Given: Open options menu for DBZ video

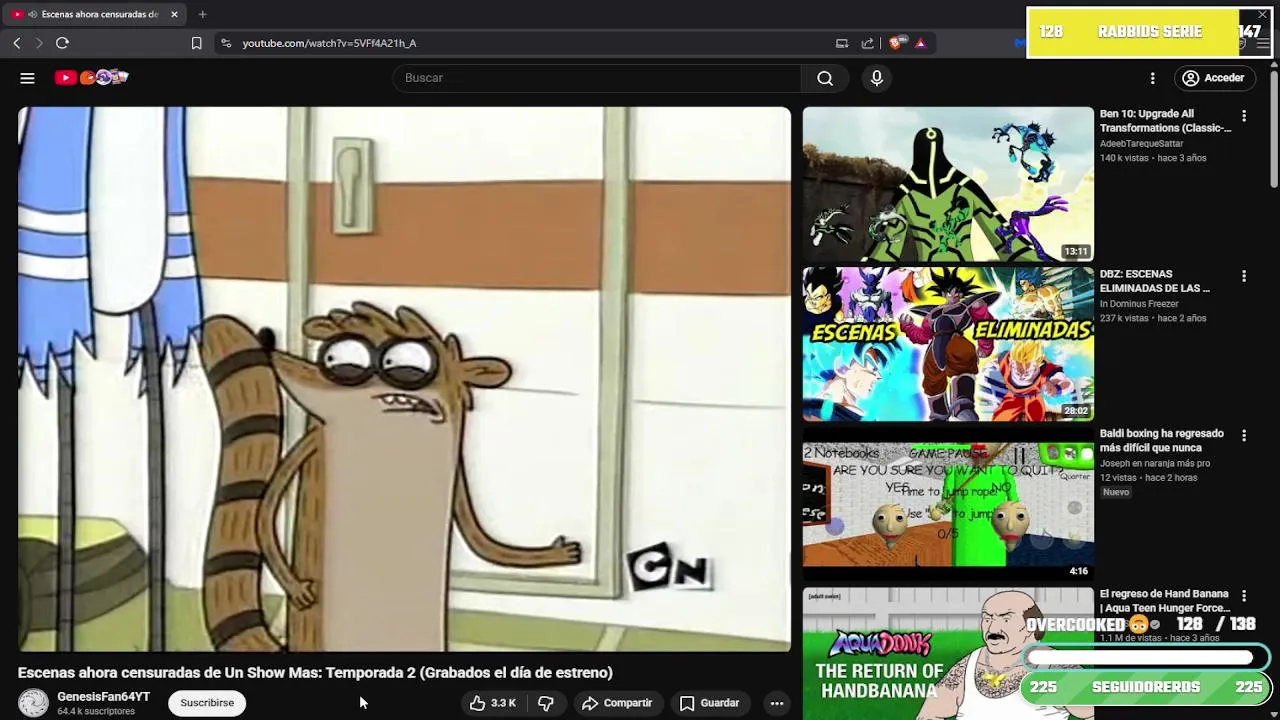Looking at the screenshot, I should (x=1244, y=276).
